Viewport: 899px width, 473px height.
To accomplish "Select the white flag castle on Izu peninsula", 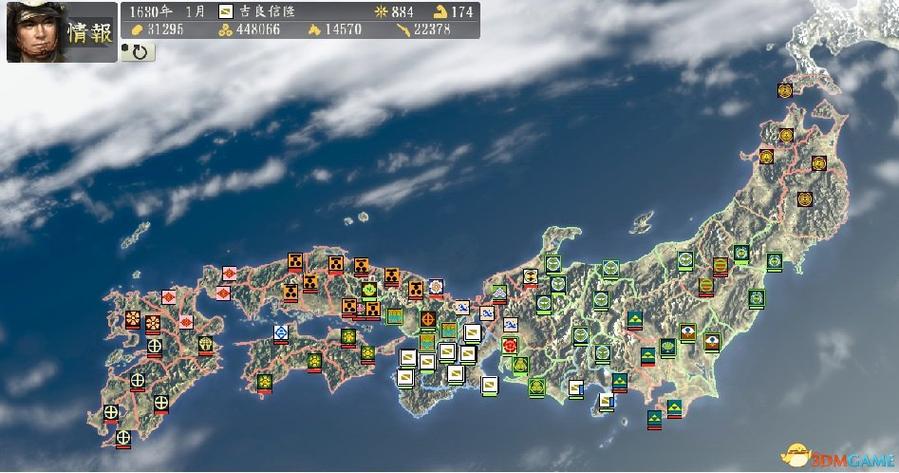I will click(606, 402).
